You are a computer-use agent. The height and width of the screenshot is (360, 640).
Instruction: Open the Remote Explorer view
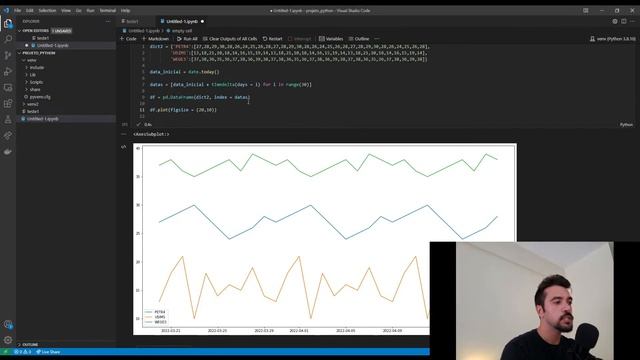[8, 87]
